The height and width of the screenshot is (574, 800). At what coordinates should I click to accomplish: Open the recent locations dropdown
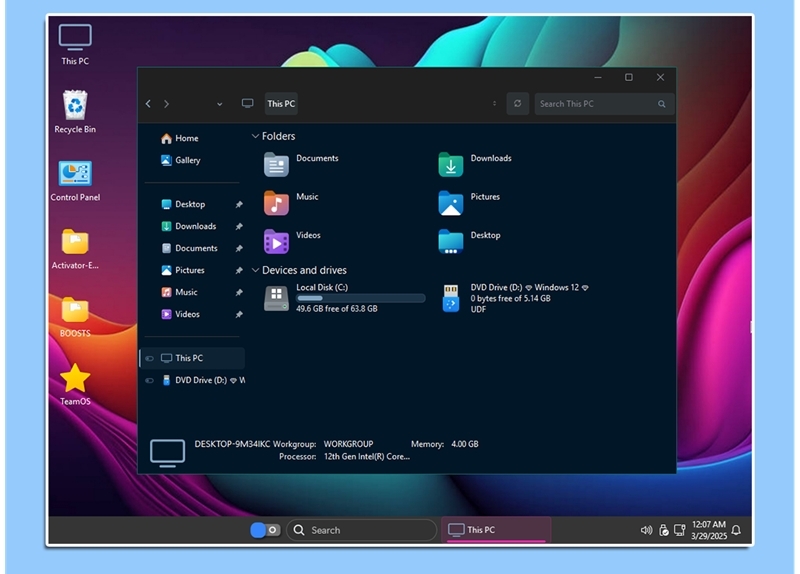219,104
